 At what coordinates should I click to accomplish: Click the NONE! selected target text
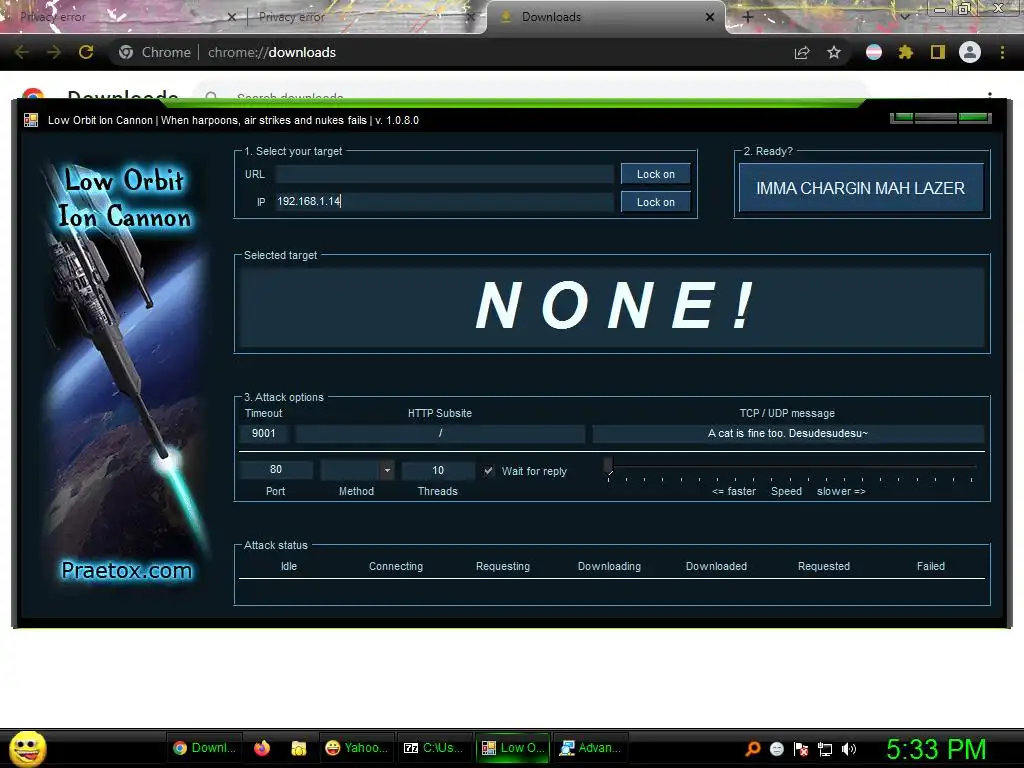[x=615, y=305]
